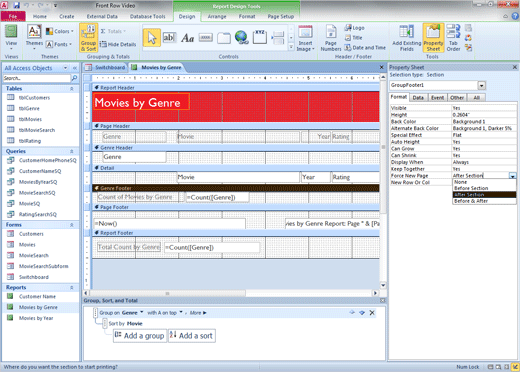Open Add Existing Fields tool
The image size is (520, 372).
coord(407,38)
